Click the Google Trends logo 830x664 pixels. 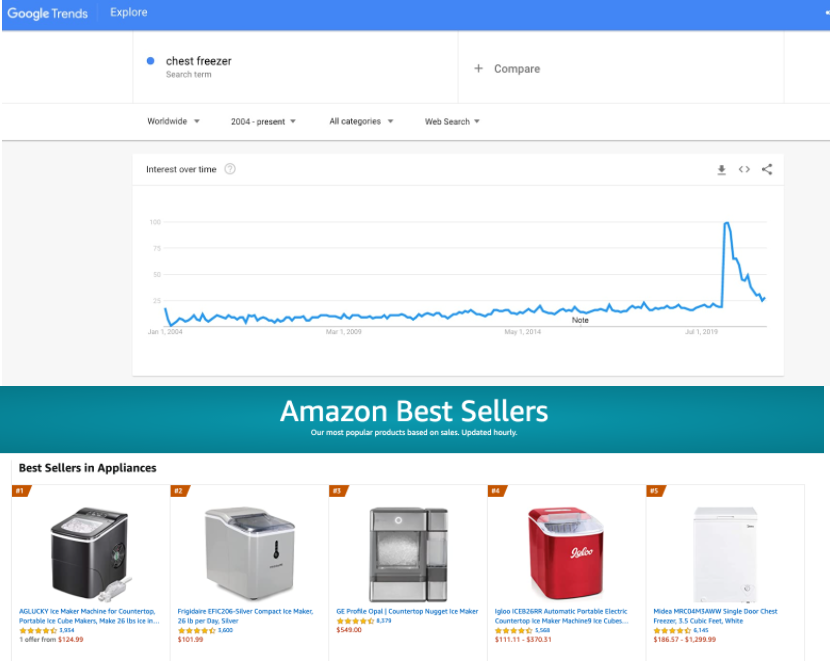(x=48, y=13)
